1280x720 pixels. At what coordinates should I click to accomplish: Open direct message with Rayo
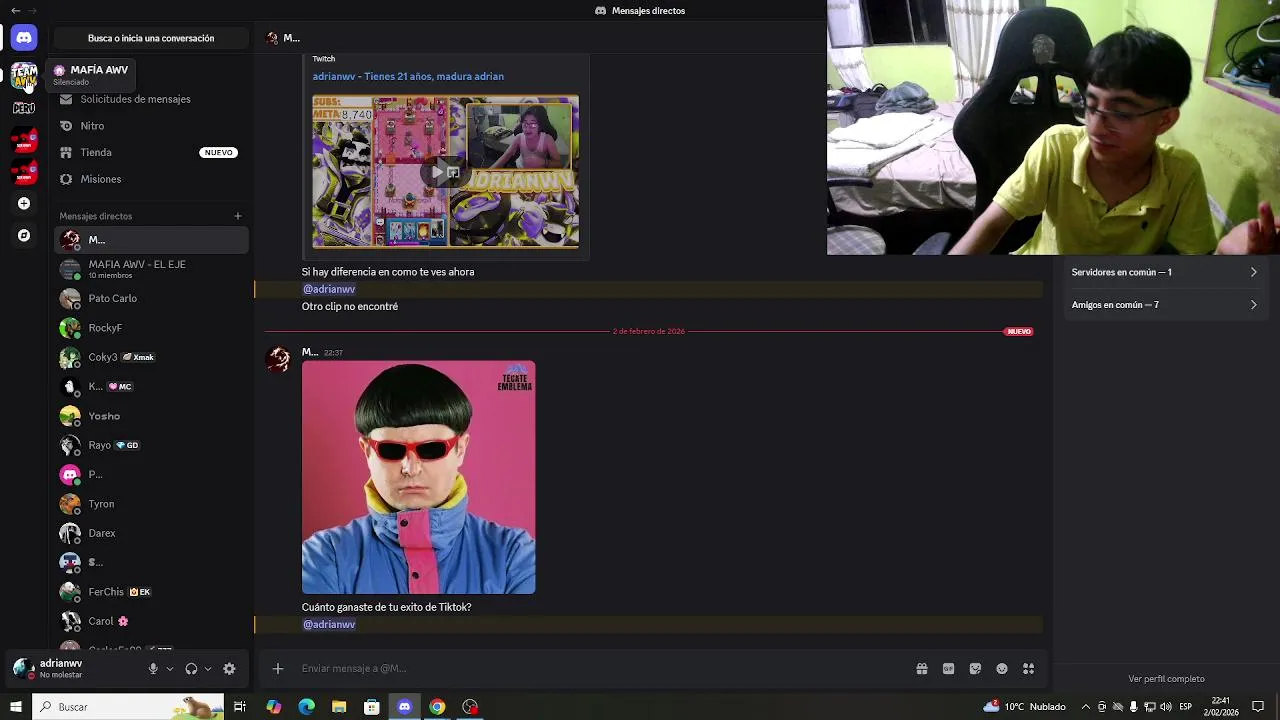(151, 445)
